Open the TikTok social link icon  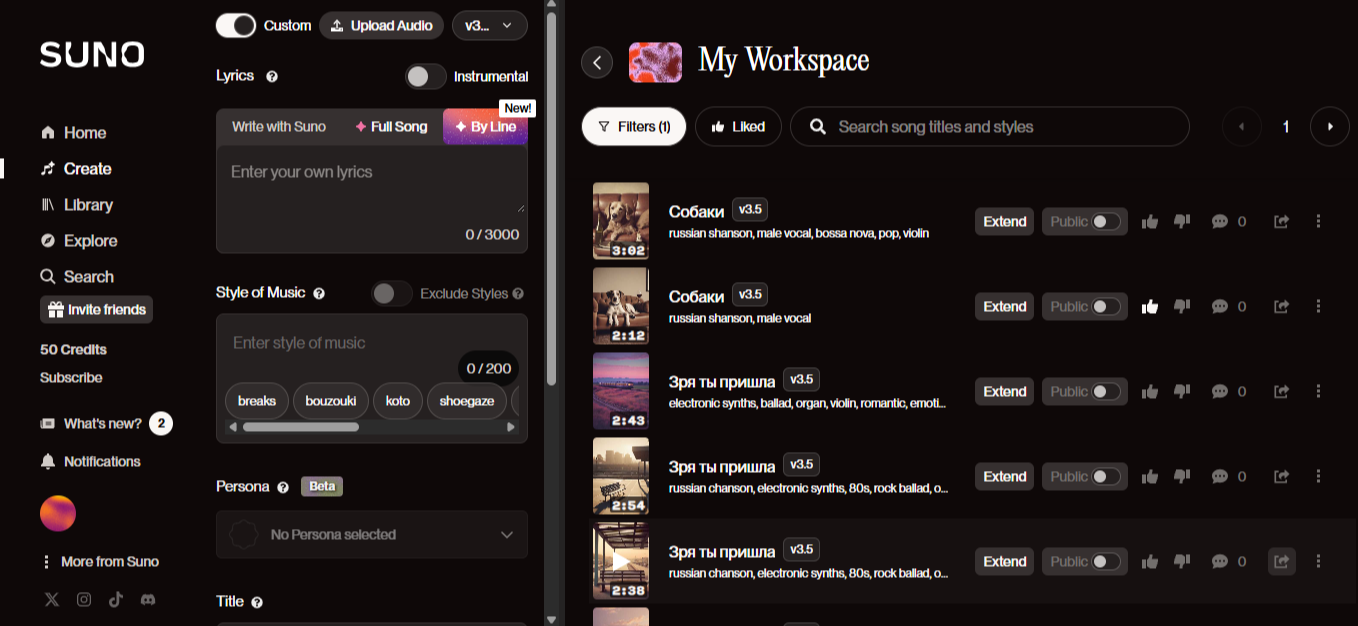coord(116,600)
